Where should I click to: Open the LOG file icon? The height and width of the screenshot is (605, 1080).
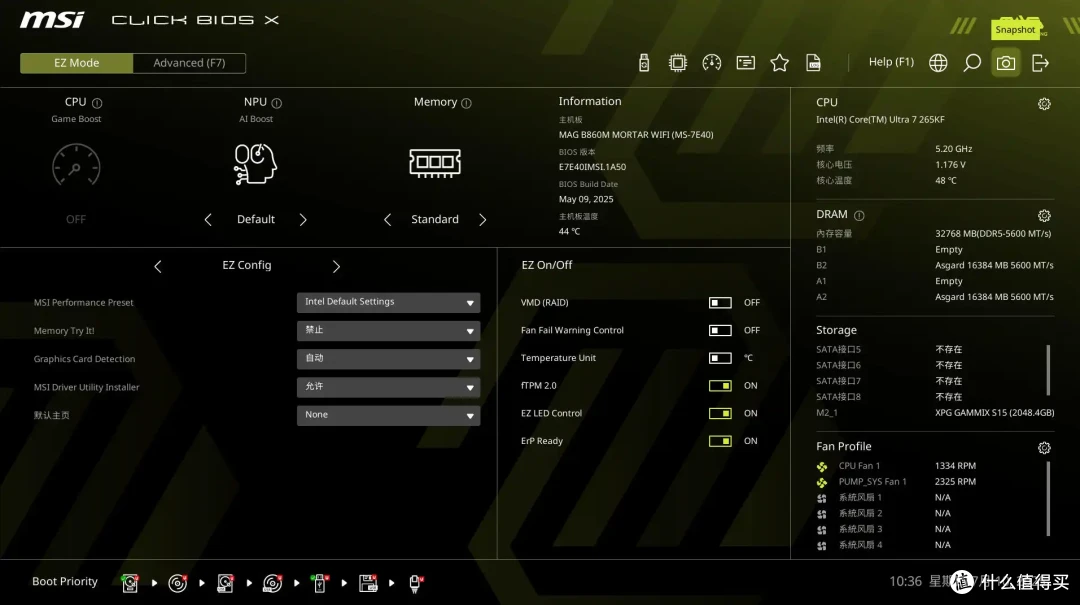pyautogui.click(x=813, y=63)
